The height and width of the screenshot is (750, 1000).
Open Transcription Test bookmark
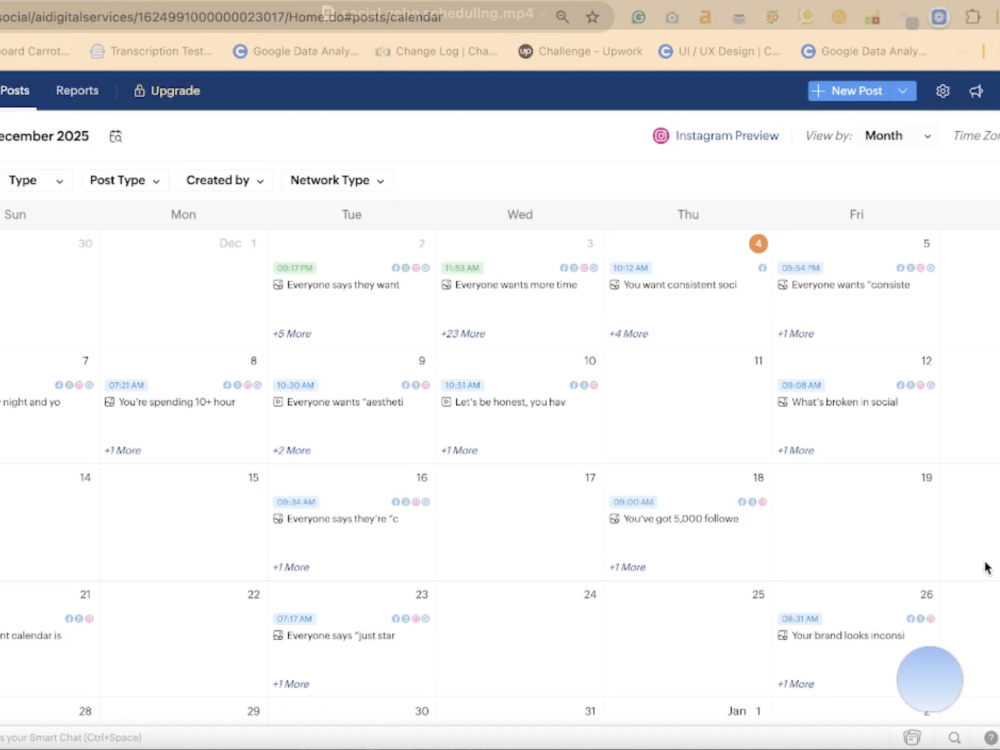(152, 51)
